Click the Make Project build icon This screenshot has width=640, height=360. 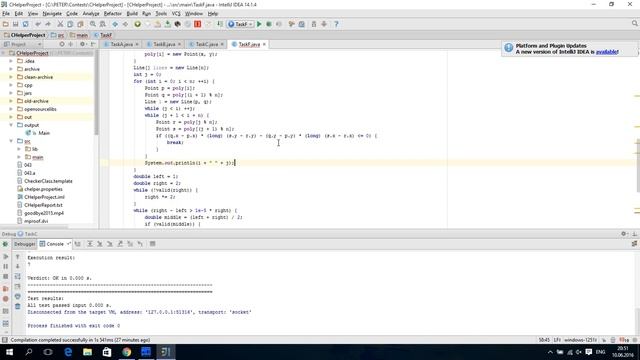[220, 24]
